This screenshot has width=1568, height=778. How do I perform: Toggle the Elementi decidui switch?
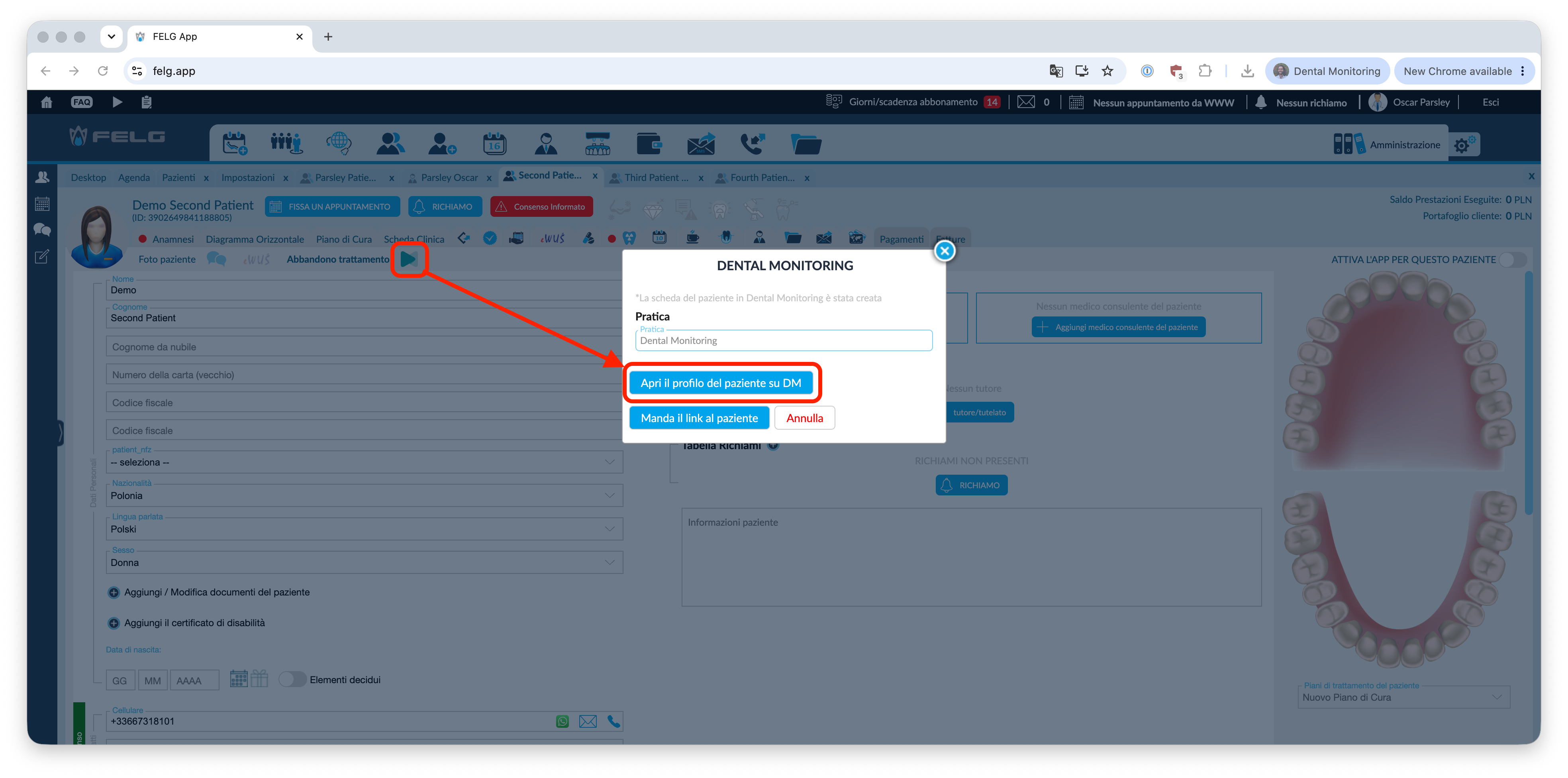tap(292, 680)
